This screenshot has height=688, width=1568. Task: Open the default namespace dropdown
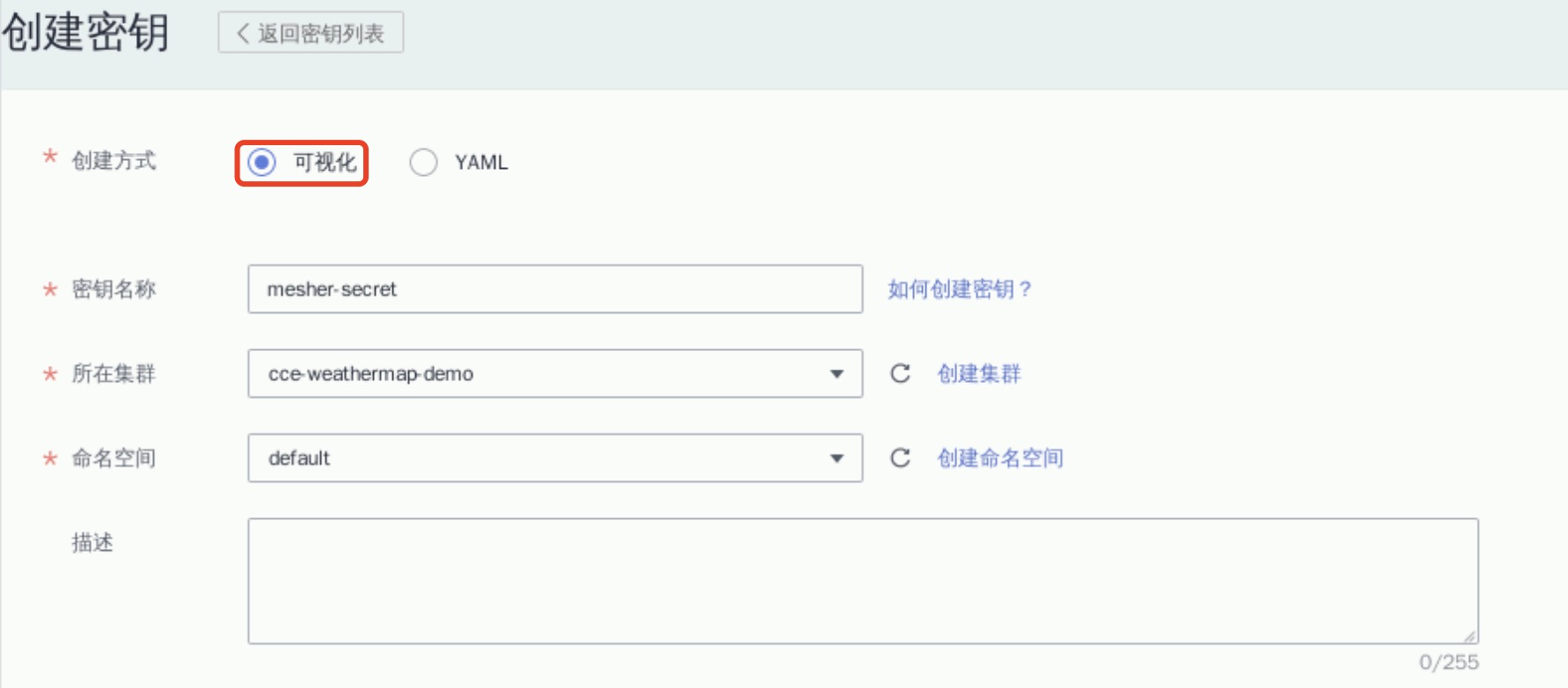coord(835,458)
